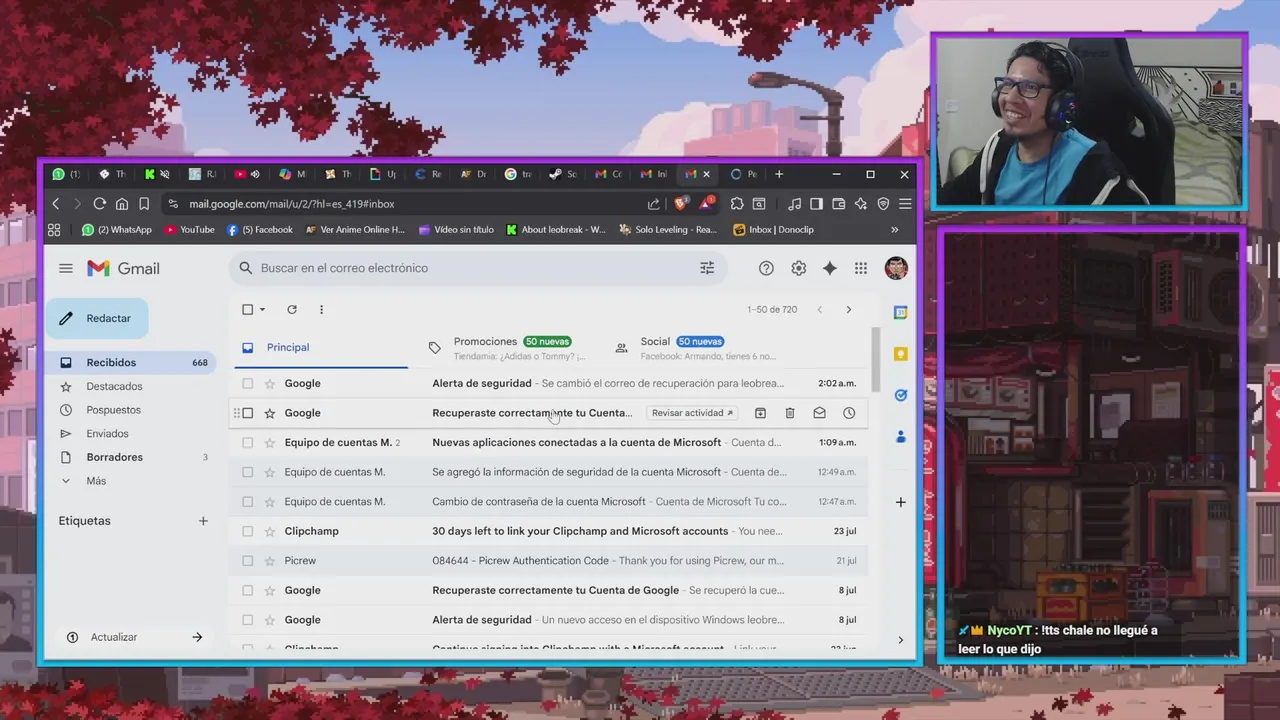
Task: Open Google account profile picture
Action: point(896,268)
